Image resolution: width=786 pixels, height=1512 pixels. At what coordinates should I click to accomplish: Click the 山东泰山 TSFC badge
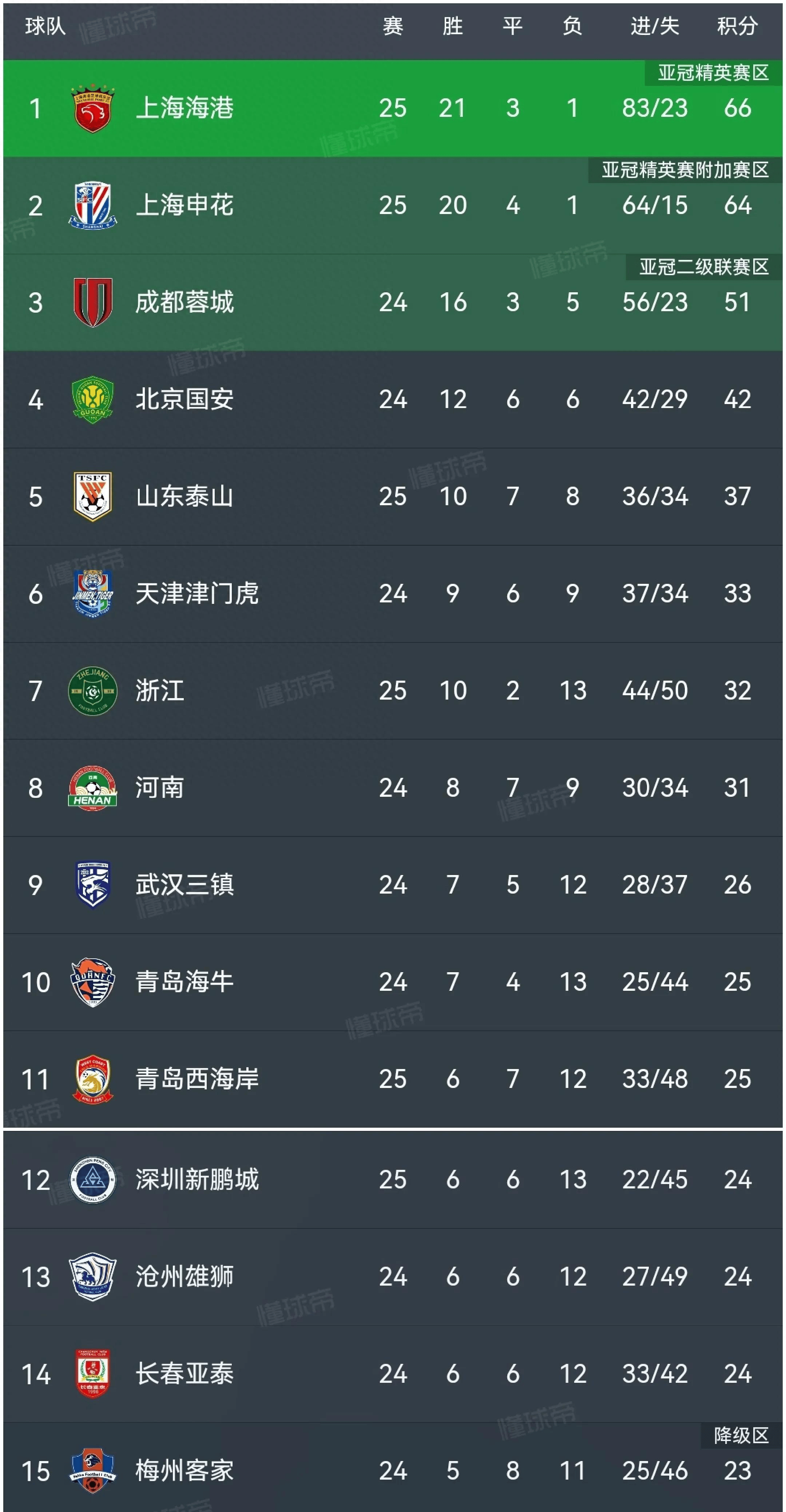point(93,496)
